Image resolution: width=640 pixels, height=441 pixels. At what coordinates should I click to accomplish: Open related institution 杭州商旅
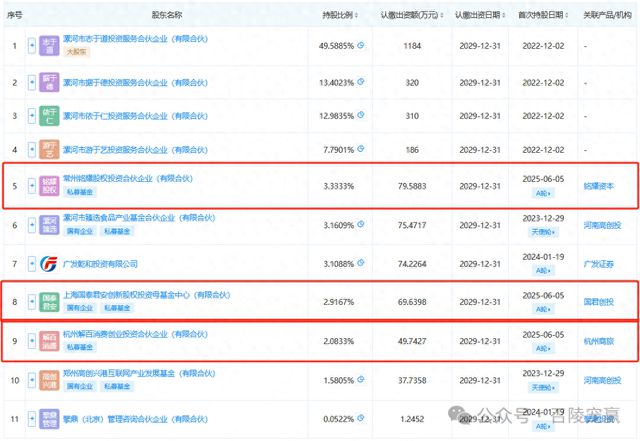599,341
